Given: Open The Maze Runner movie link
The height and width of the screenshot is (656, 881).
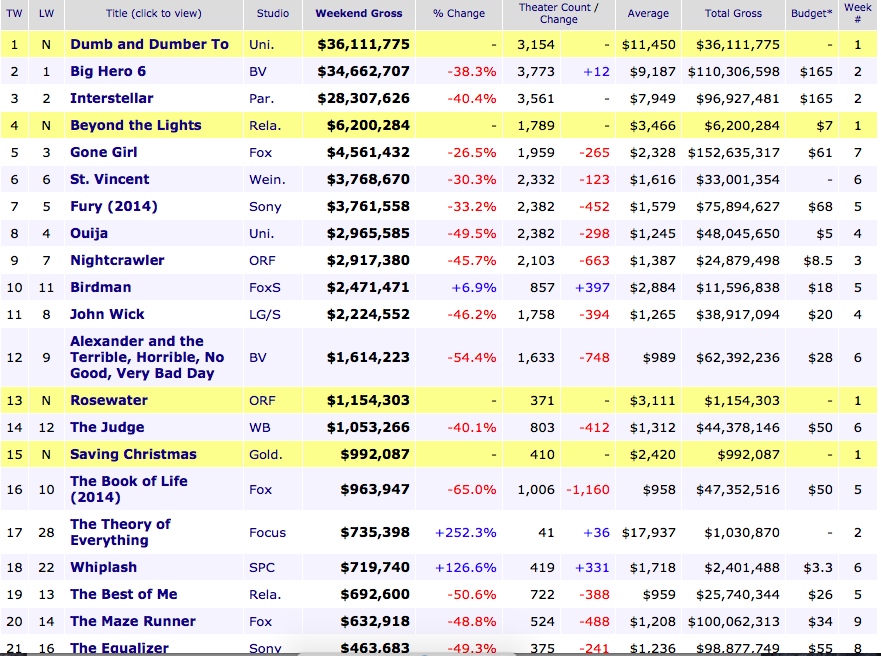Looking at the screenshot, I should (133, 621).
